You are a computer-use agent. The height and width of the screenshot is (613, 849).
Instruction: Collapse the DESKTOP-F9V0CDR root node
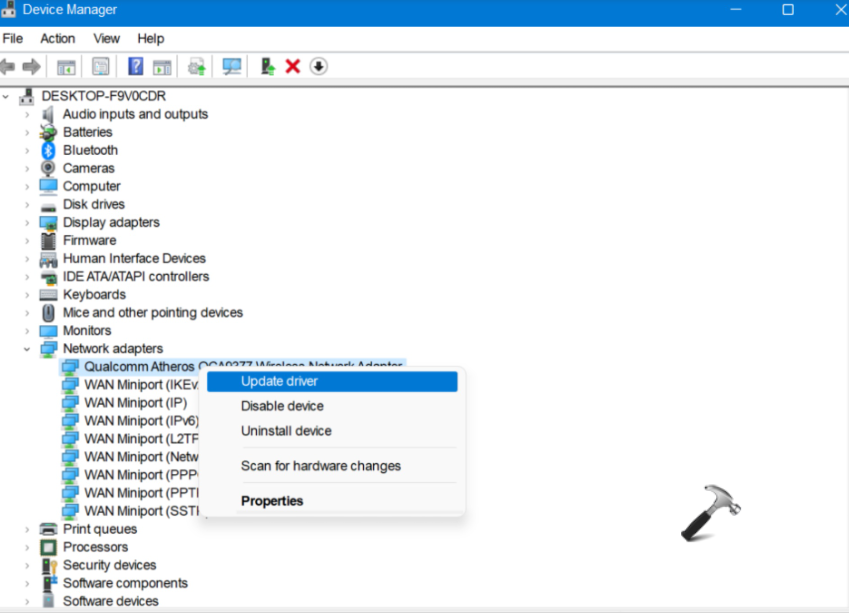tap(6, 96)
